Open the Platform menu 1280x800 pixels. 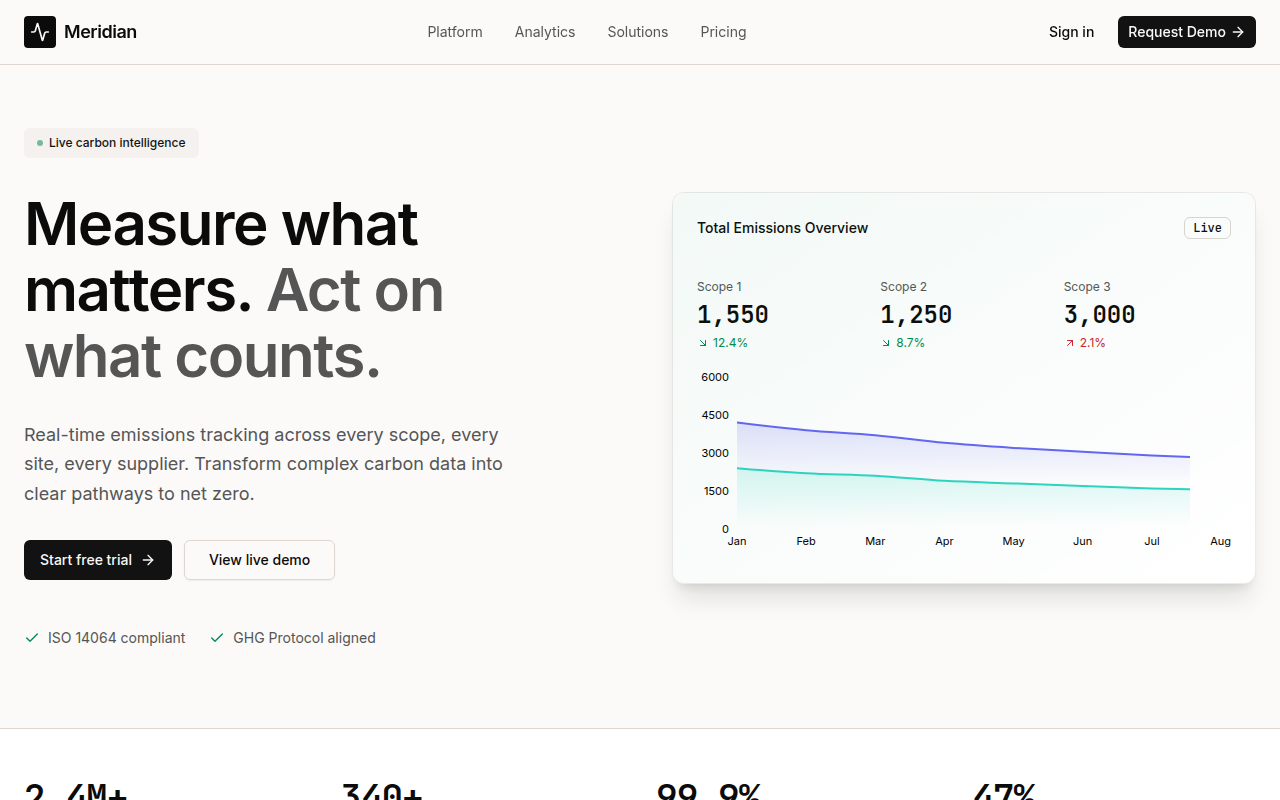[455, 32]
